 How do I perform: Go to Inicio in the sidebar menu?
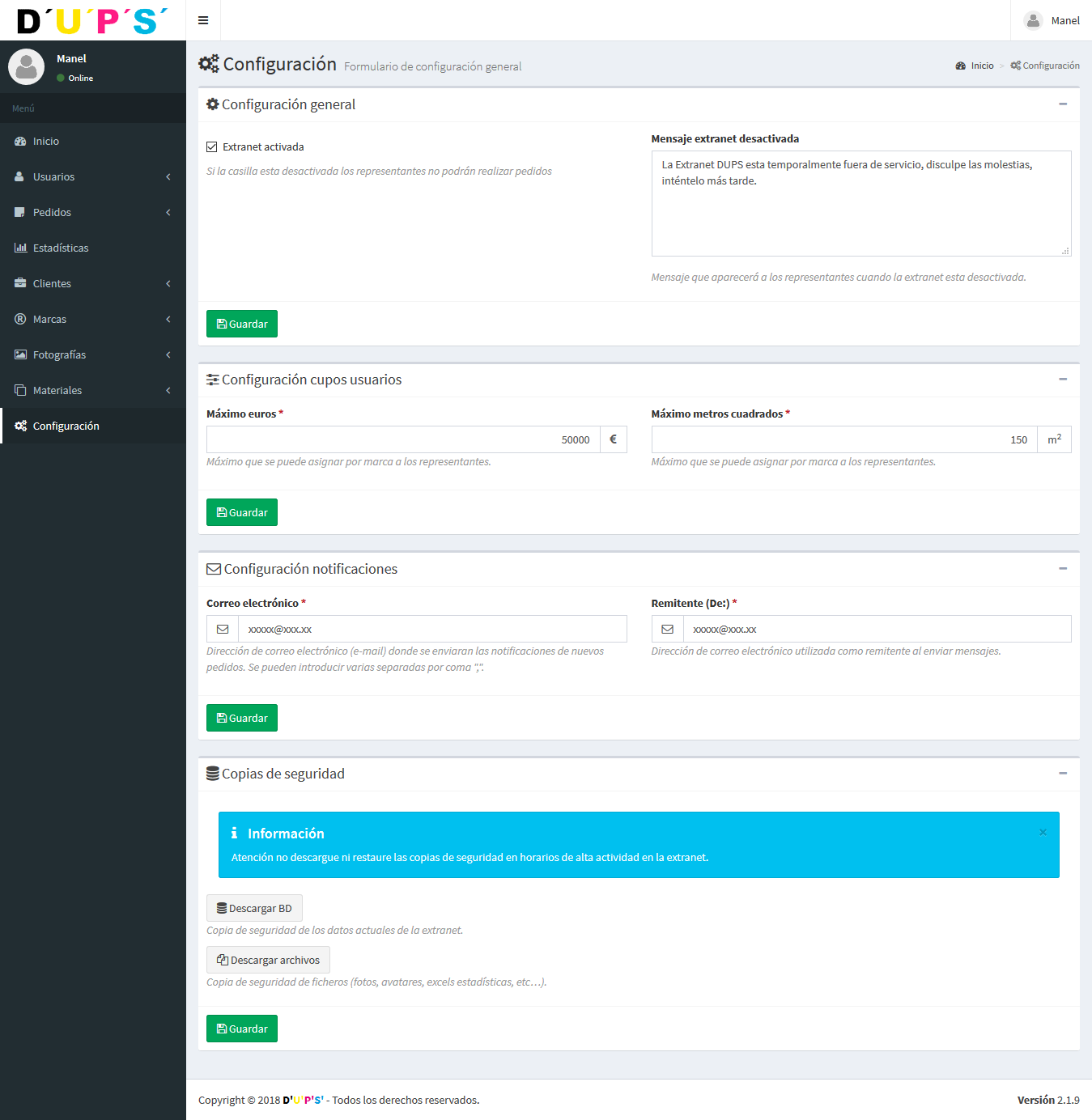click(x=93, y=141)
